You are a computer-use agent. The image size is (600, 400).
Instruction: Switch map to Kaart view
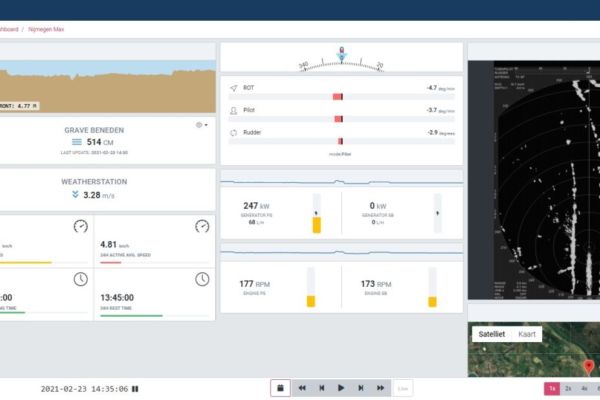[527, 334]
